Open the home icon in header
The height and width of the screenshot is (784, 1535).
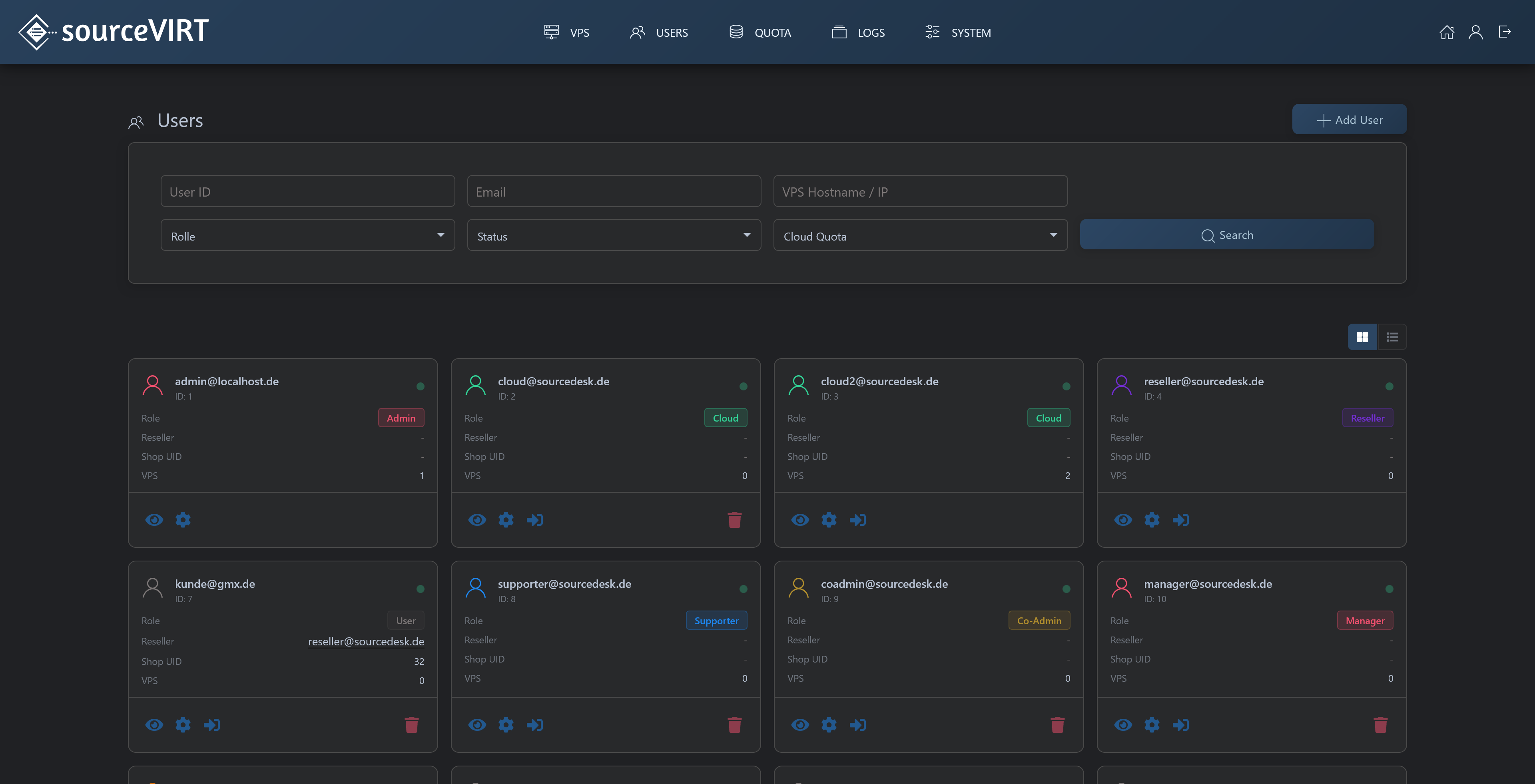pyautogui.click(x=1447, y=32)
